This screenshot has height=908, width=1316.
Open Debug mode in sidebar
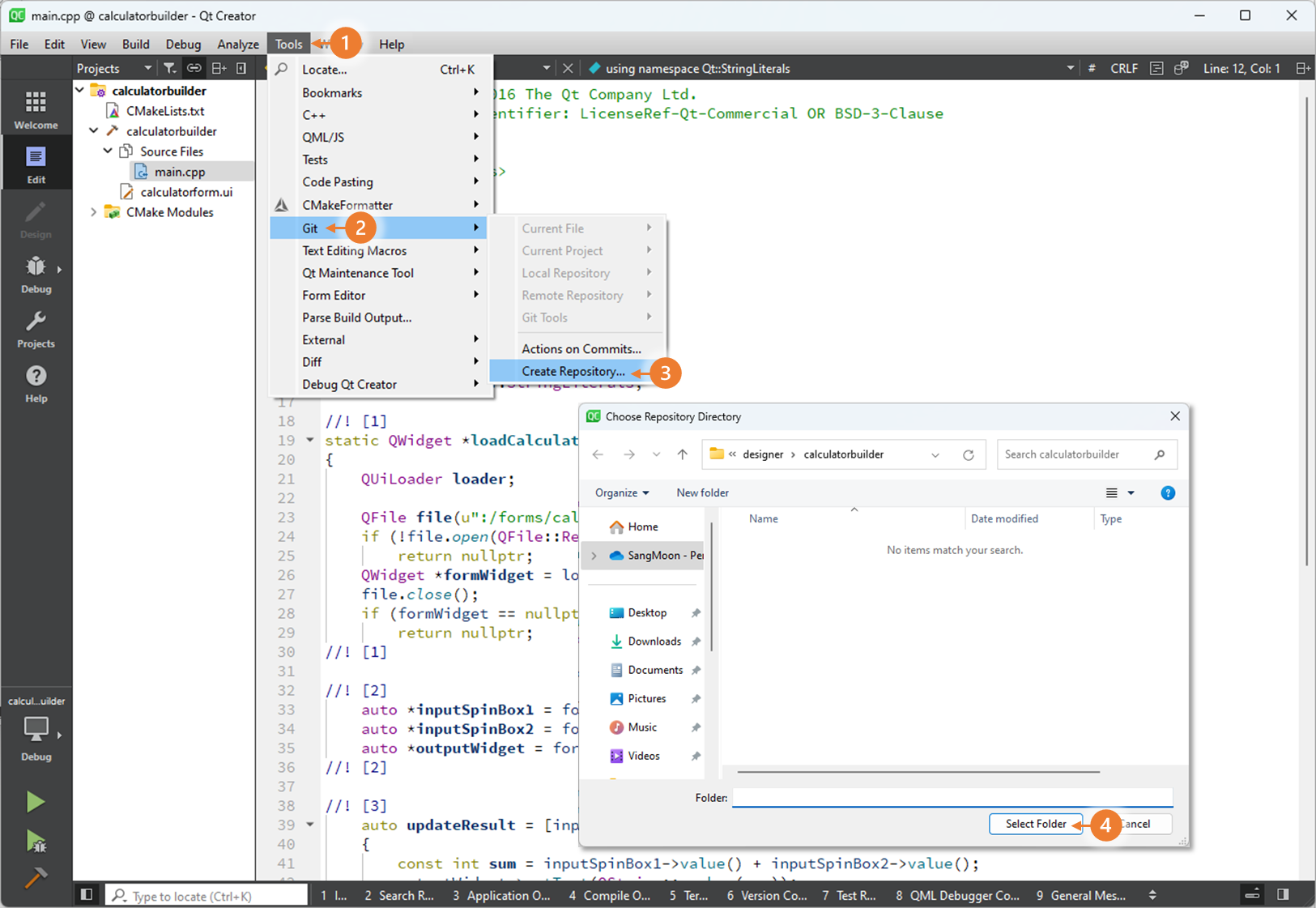[36, 274]
